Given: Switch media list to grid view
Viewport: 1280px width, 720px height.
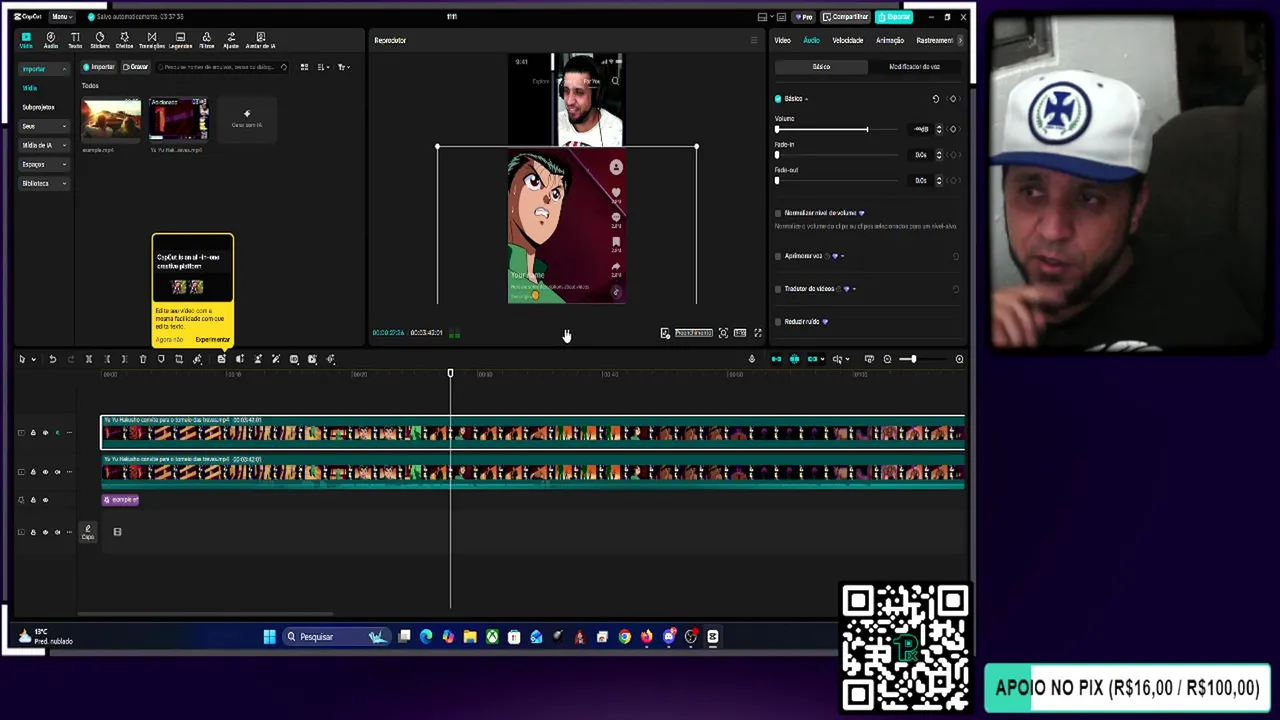Looking at the screenshot, I should tap(304, 67).
